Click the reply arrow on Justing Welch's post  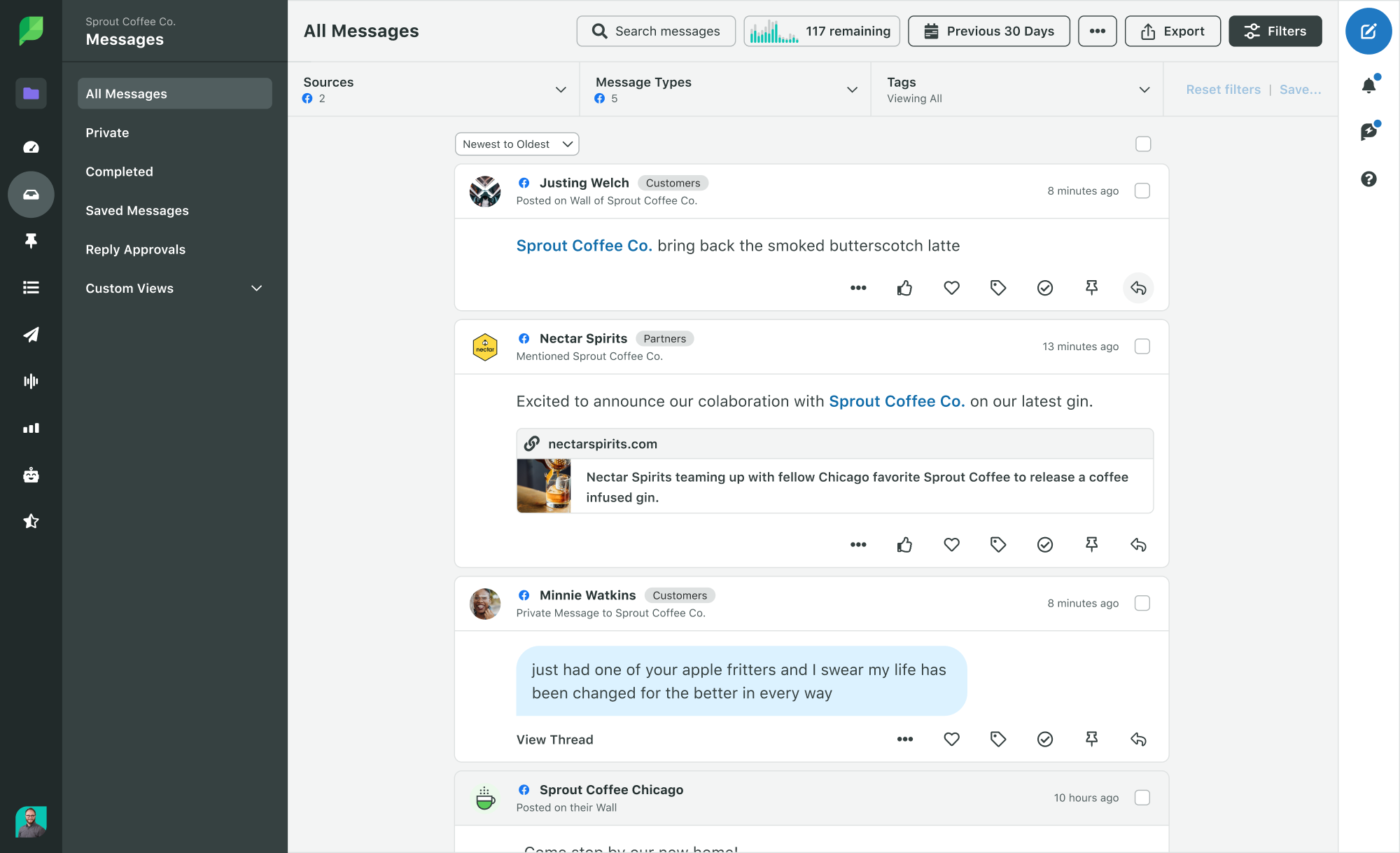[1138, 288]
